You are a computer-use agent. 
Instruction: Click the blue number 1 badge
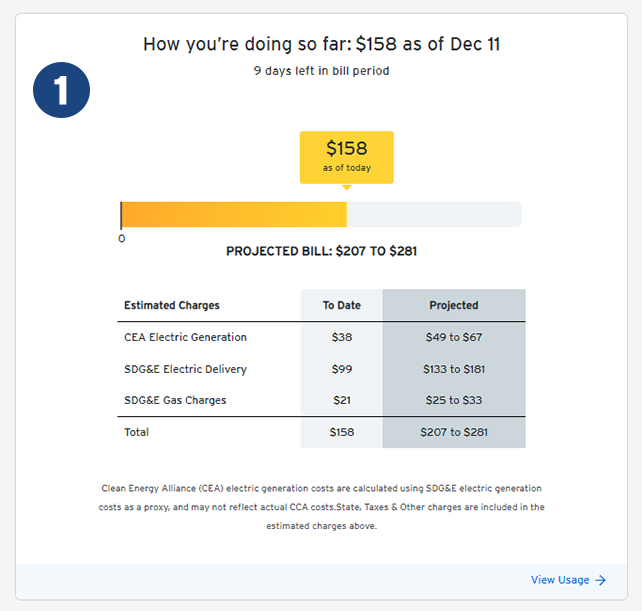[61, 91]
